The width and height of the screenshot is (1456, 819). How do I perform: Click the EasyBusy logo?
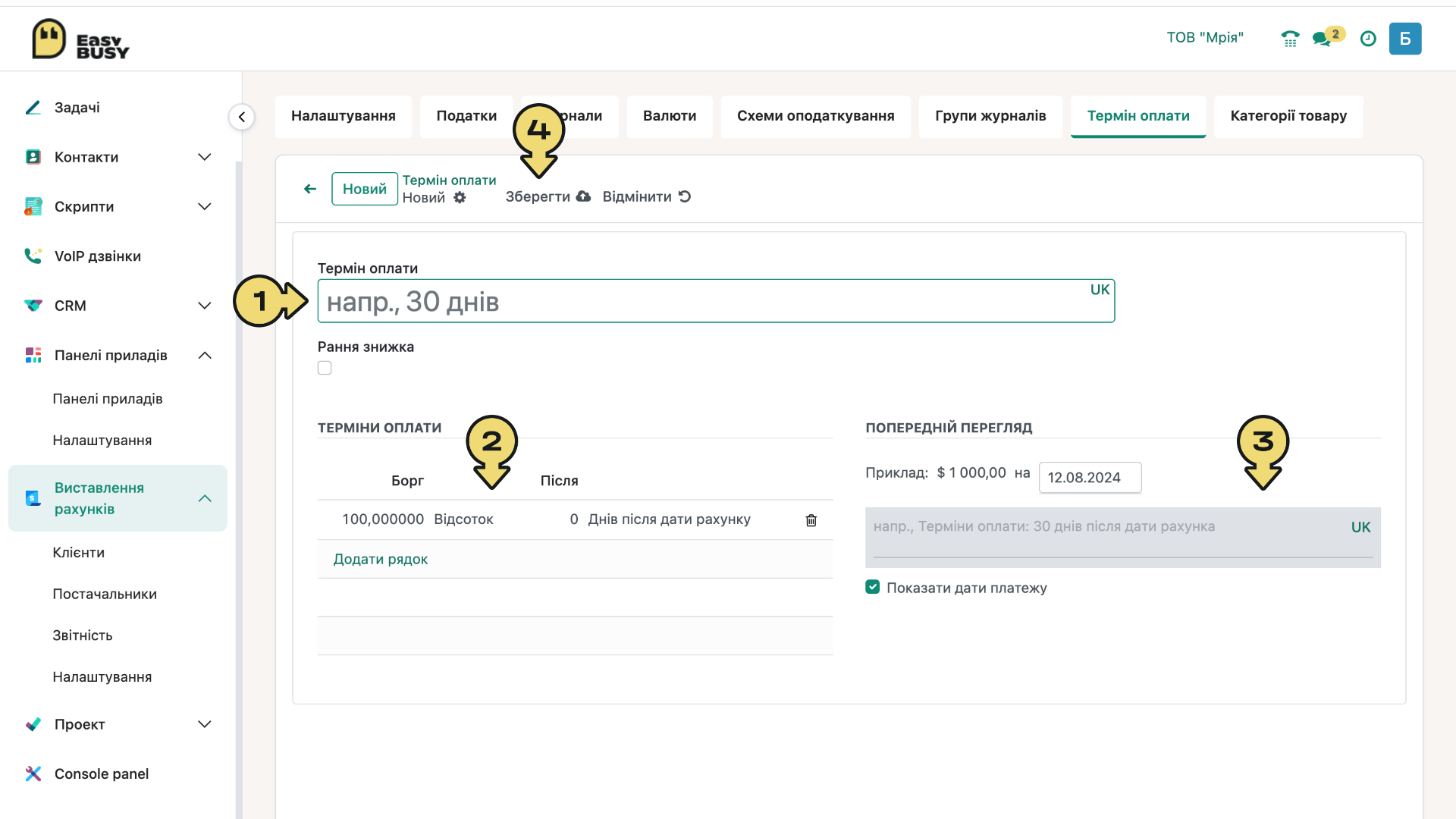[80, 39]
